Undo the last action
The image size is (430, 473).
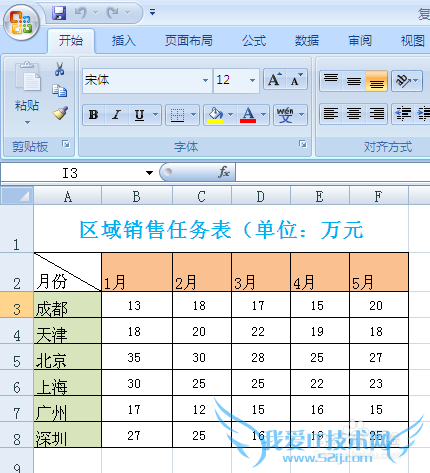(x=80, y=13)
